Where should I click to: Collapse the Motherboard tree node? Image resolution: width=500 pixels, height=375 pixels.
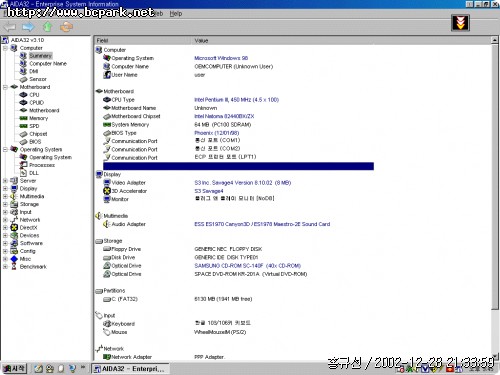[x=5, y=87]
